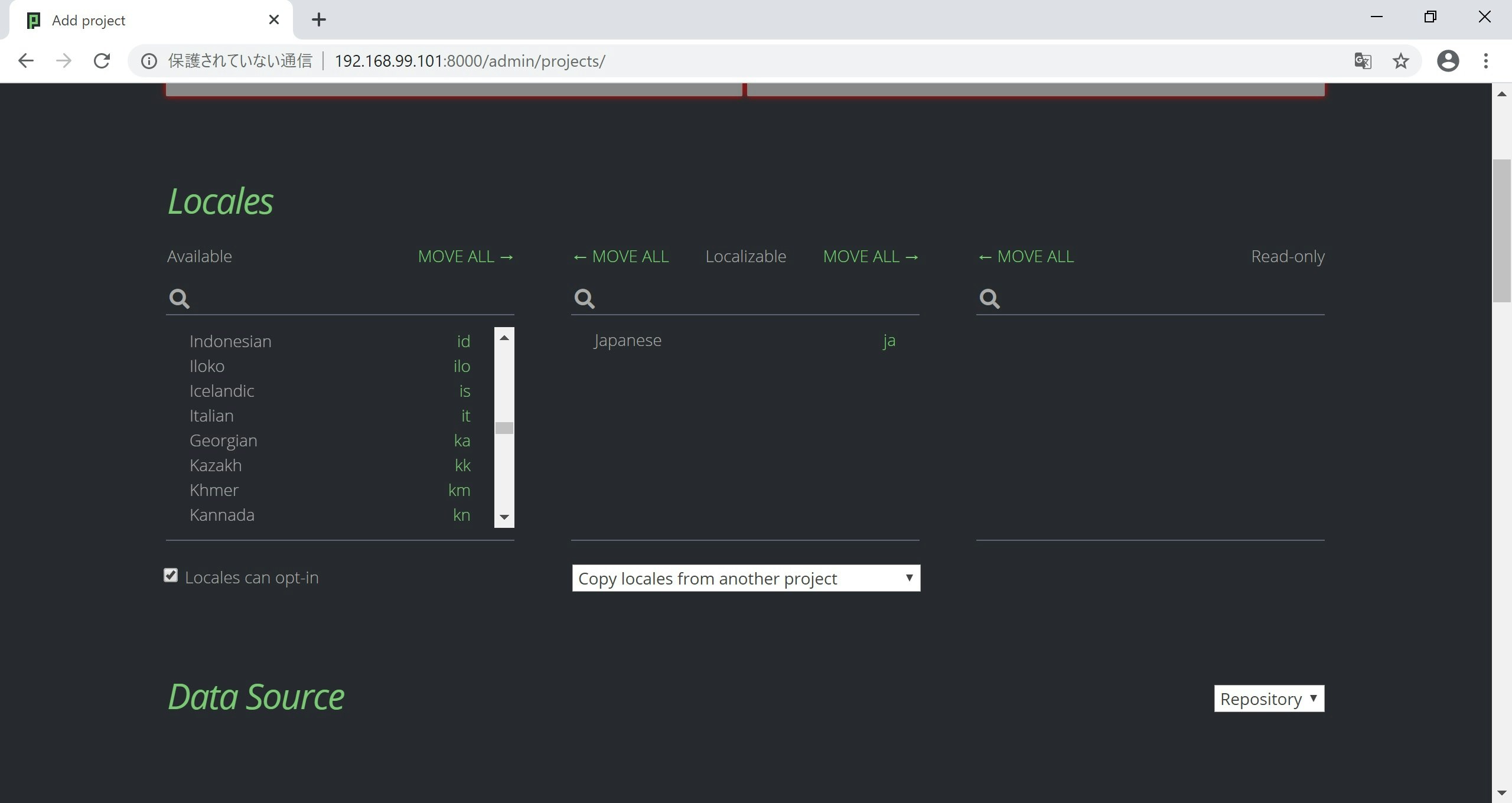Move all Read-only locales back to Localizable

pyautogui.click(x=1026, y=257)
